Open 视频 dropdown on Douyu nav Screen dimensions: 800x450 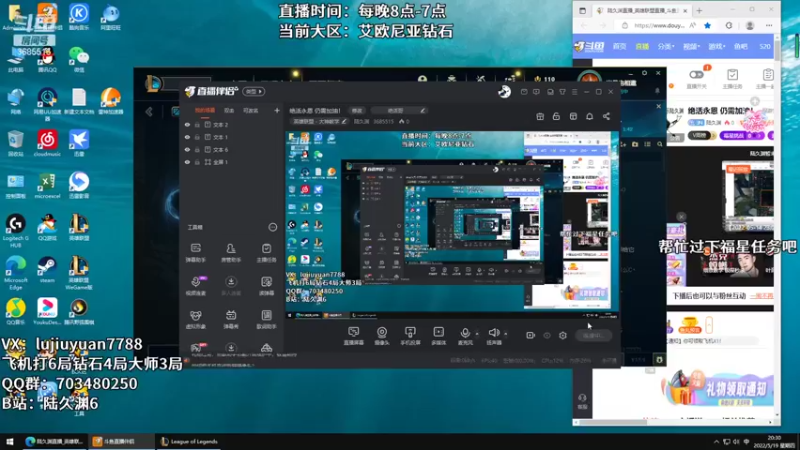tap(691, 46)
